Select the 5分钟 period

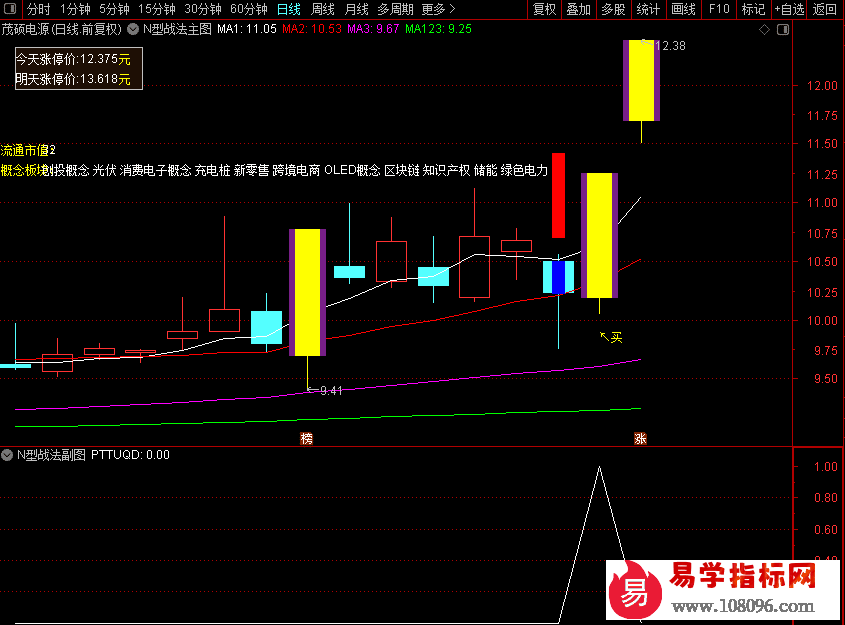click(x=114, y=9)
